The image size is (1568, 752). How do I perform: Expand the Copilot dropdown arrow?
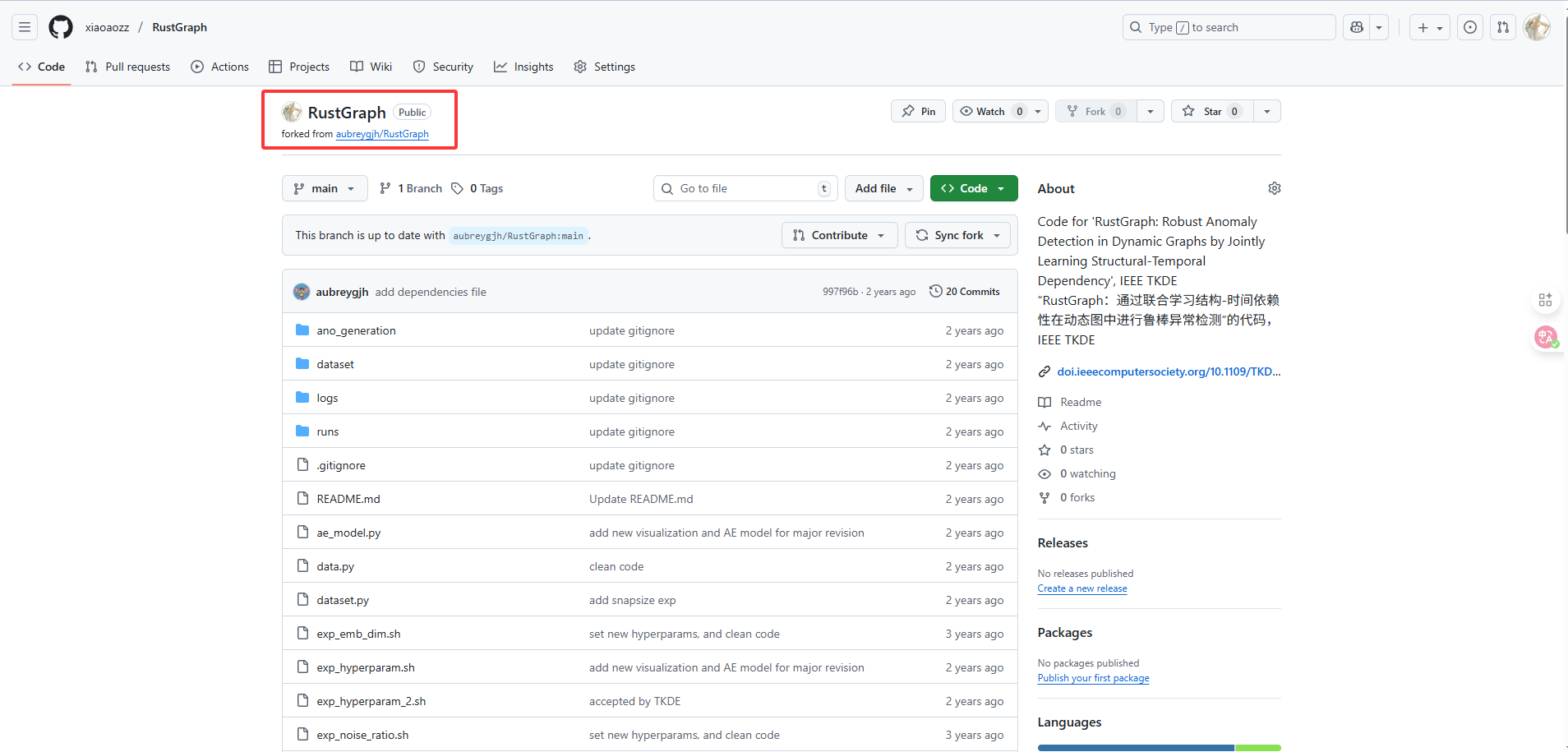[x=1379, y=27]
